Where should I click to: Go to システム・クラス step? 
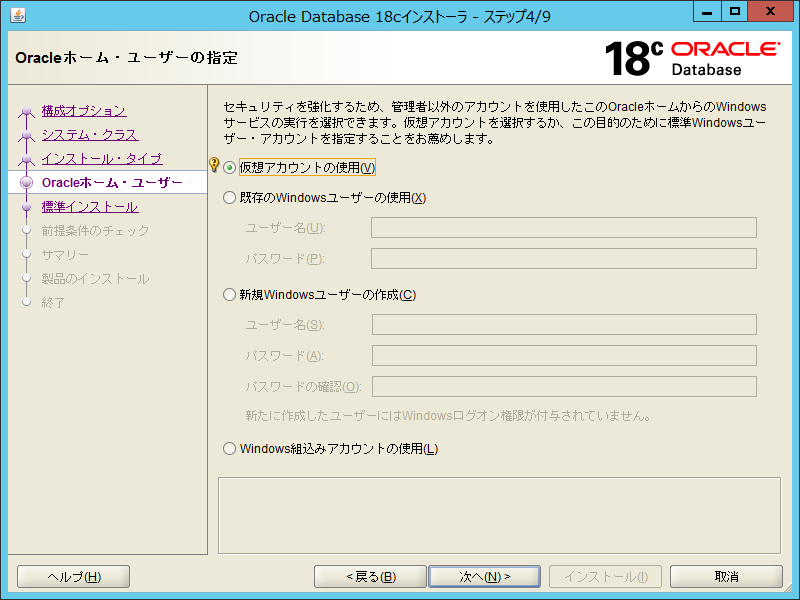click(90, 135)
